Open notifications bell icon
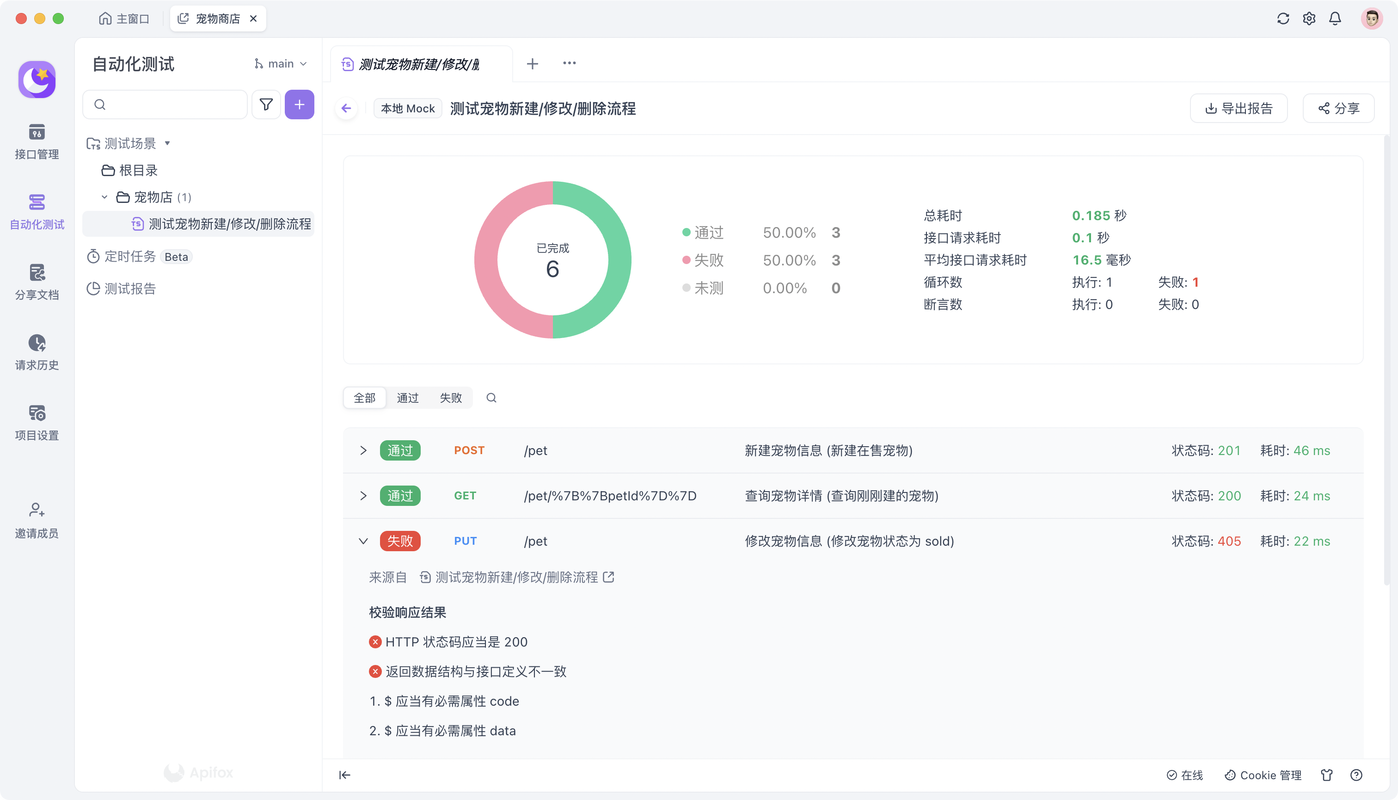Viewport: 1398px width, 800px height. coord(1335,18)
